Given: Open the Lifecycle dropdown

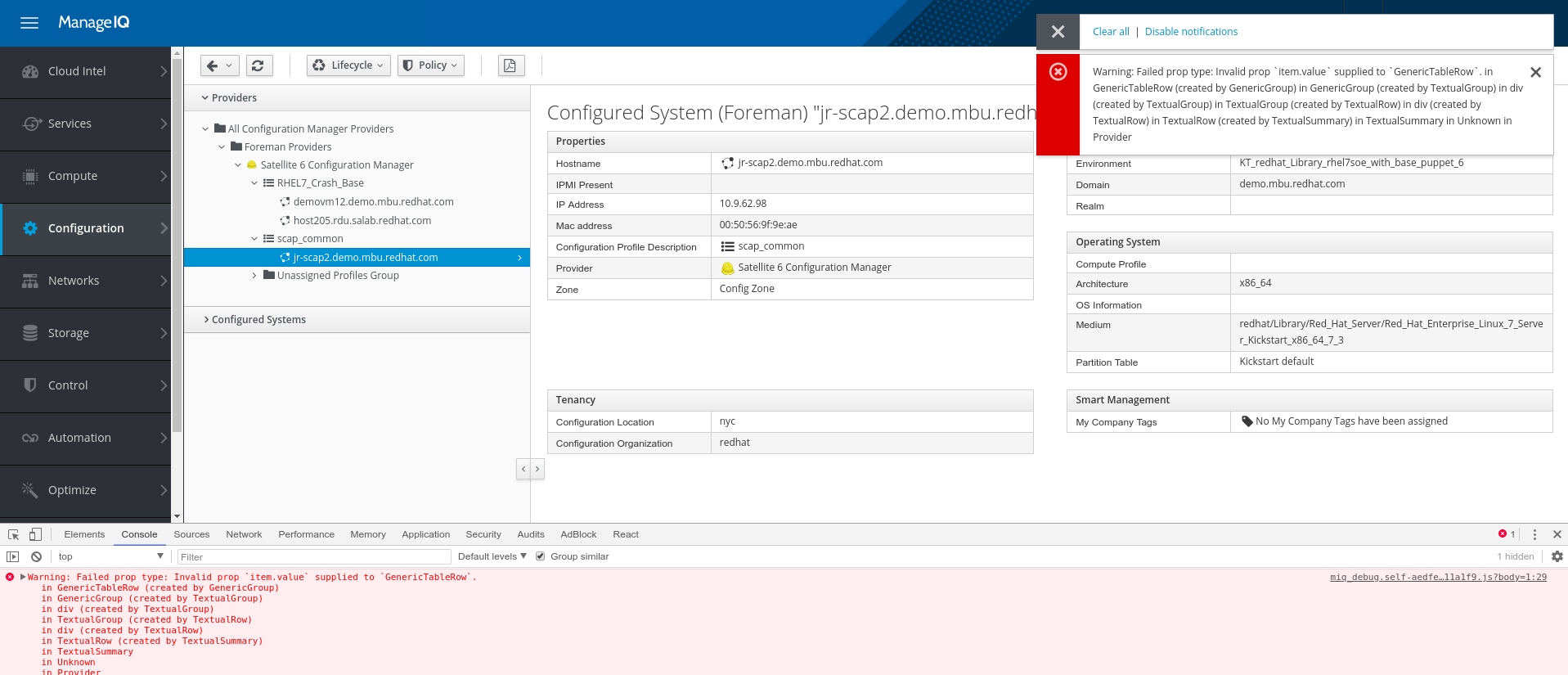Looking at the screenshot, I should pyautogui.click(x=348, y=65).
